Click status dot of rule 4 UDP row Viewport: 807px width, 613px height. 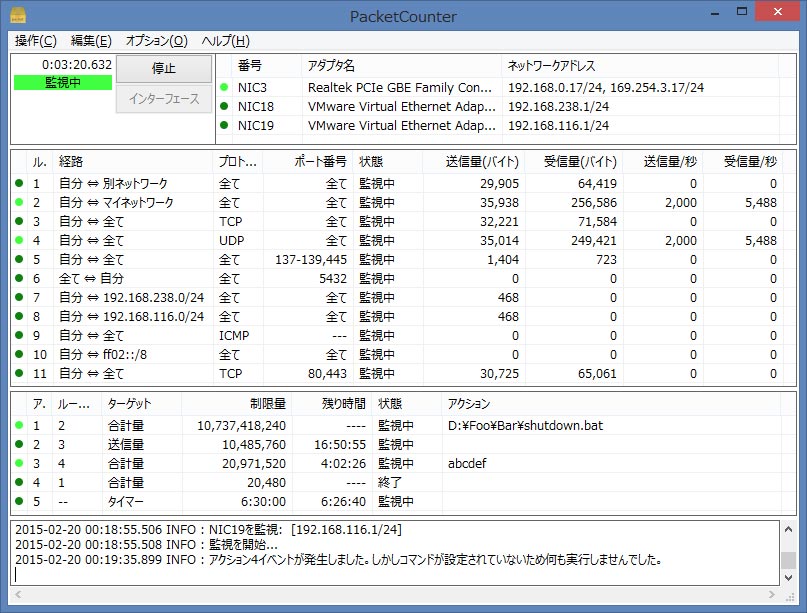(x=19, y=240)
